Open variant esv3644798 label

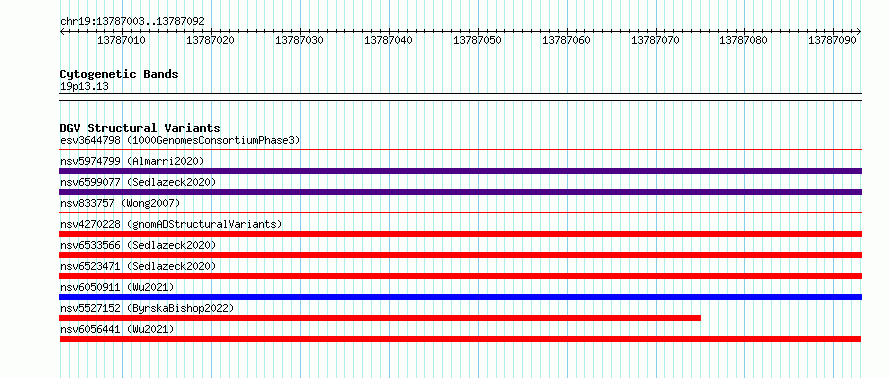[180, 140]
